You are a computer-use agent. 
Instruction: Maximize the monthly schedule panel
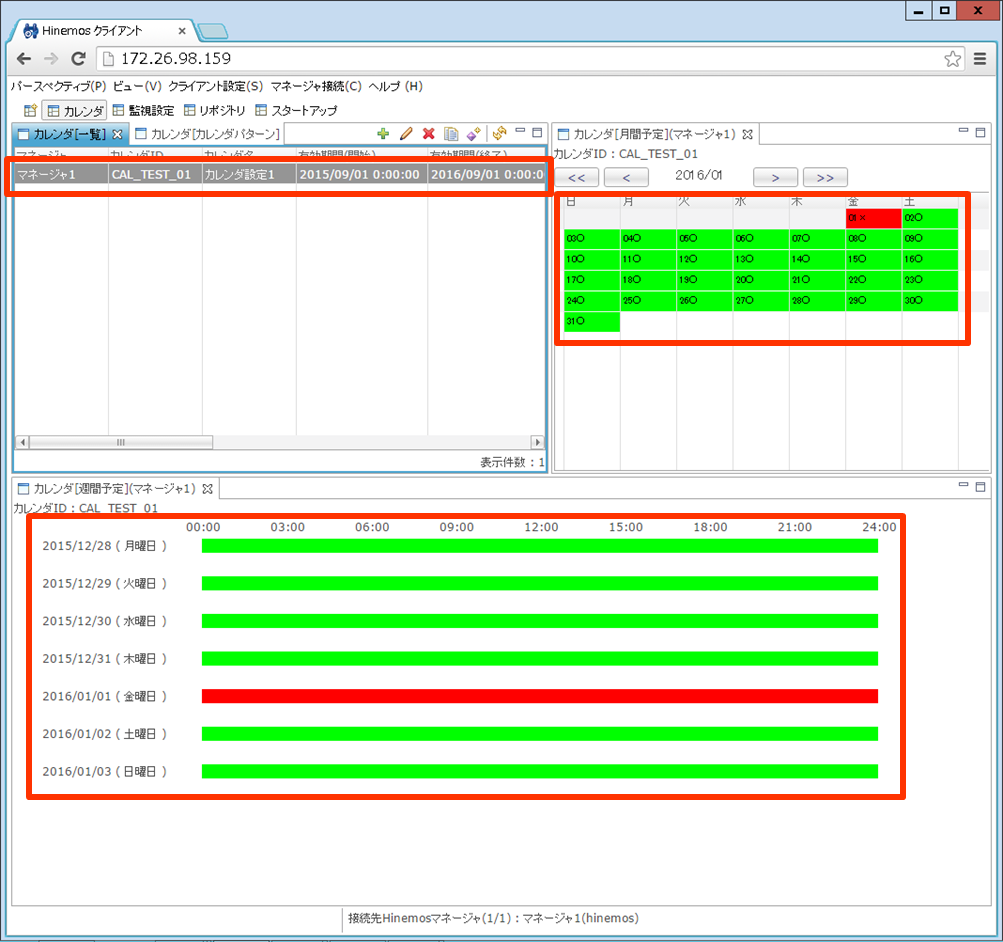(x=981, y=132)
